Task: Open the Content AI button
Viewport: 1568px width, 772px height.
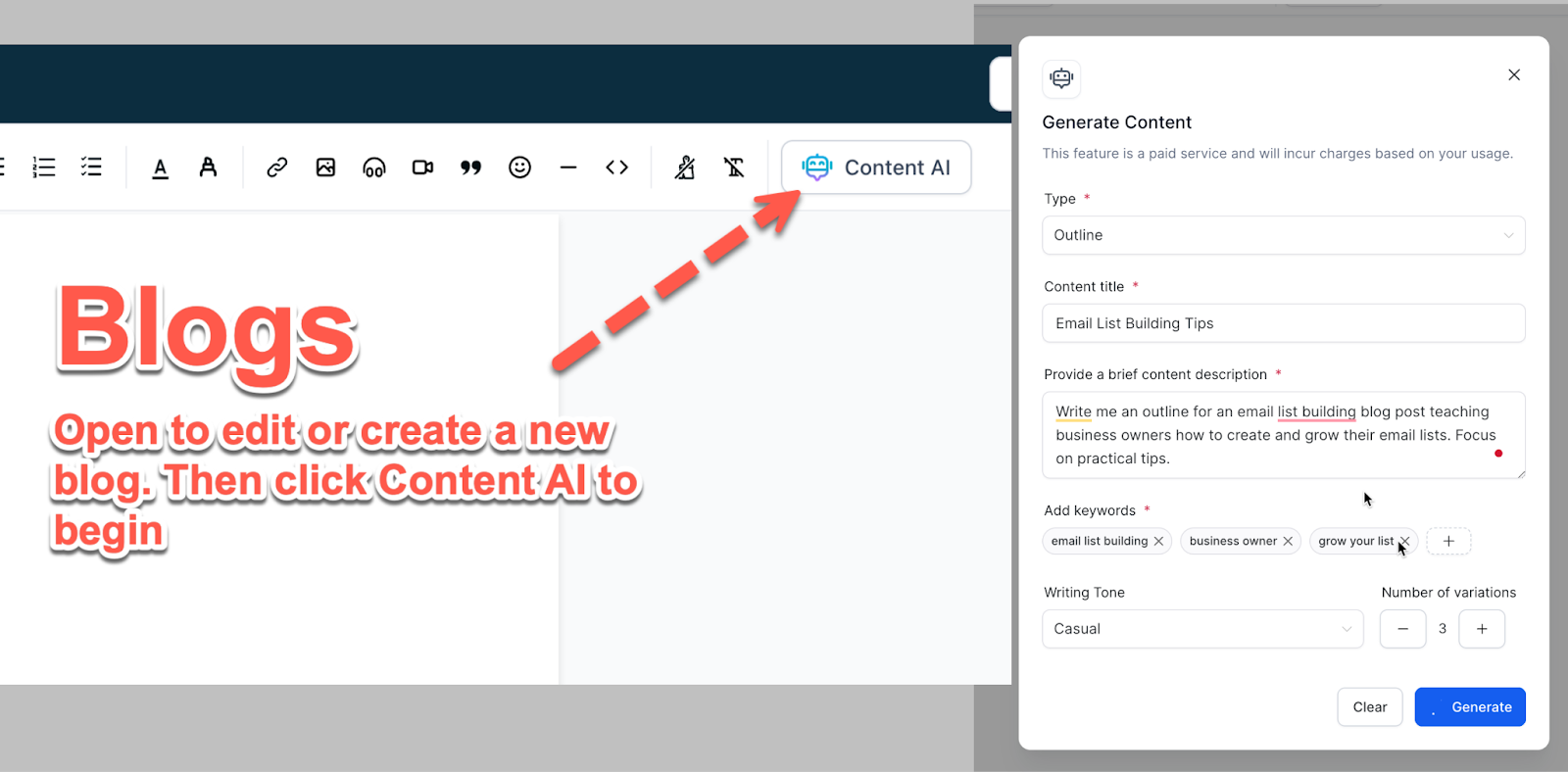Action: tap(876, 168)
